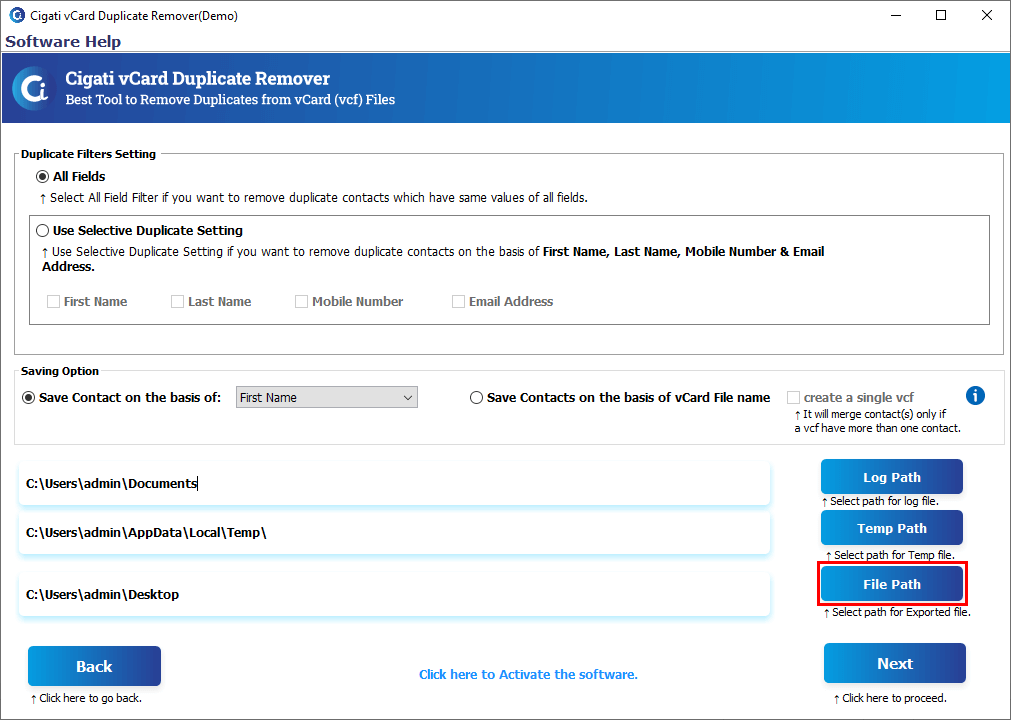Click the Cigati app icon in the title bar

coord(16,15)
